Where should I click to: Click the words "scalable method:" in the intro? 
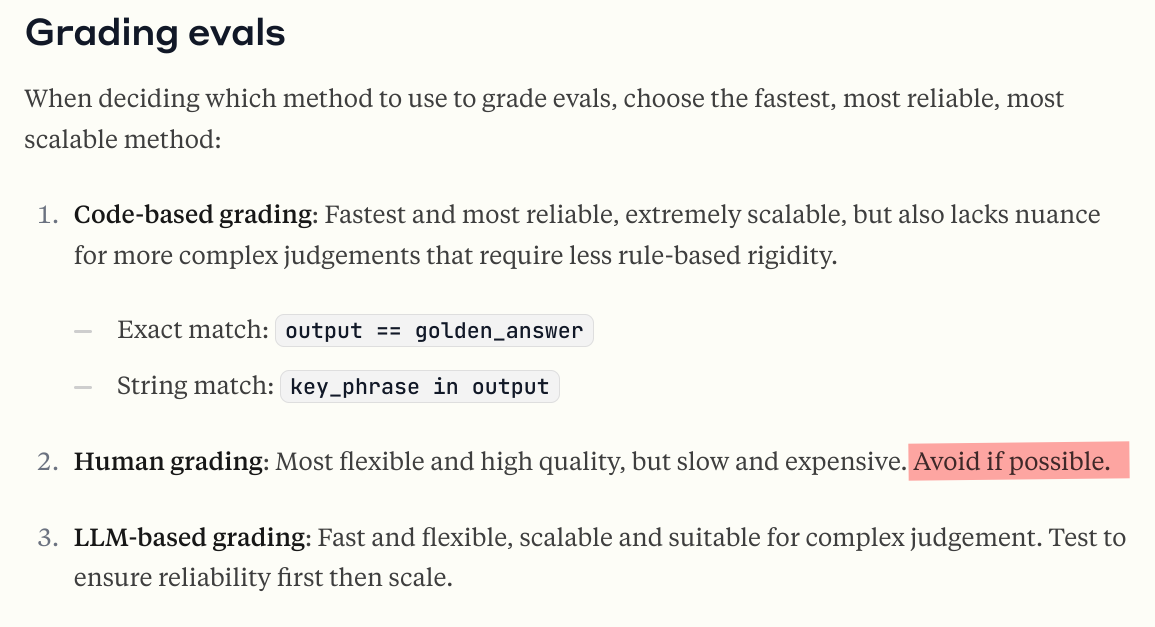click(x=122, y=139)
